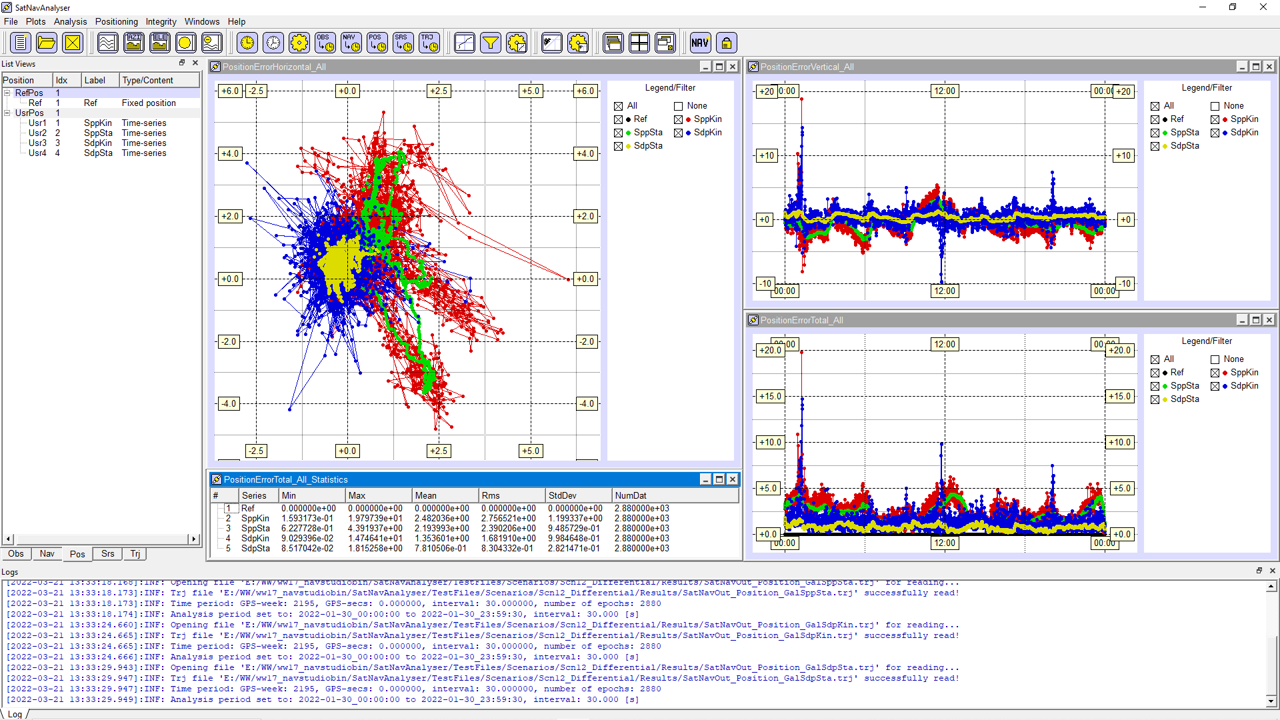Collapse the UsrPos tree node

[x=7, y=113]
